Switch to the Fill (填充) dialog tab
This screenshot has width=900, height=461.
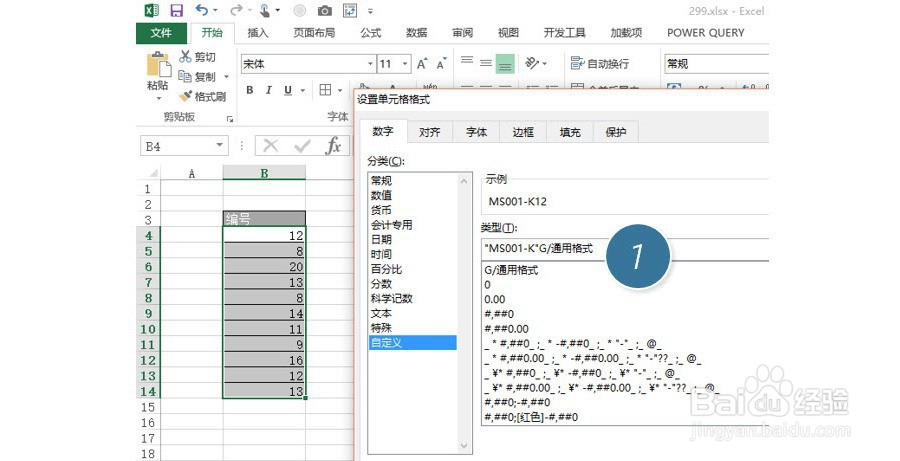(570, 132)
